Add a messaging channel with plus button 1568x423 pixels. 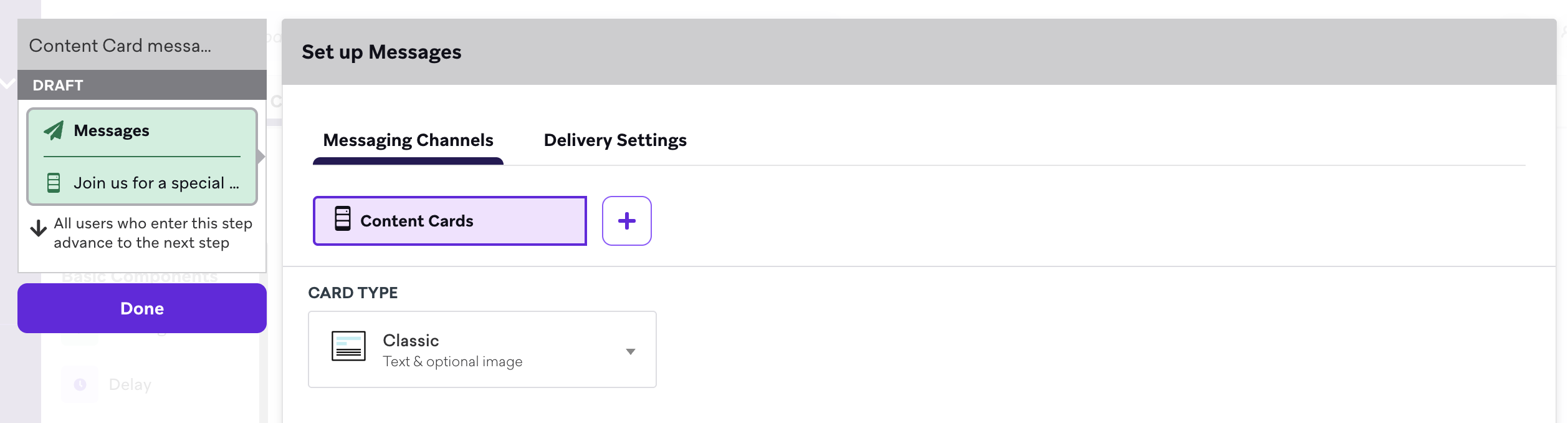[x=626, y=221]
